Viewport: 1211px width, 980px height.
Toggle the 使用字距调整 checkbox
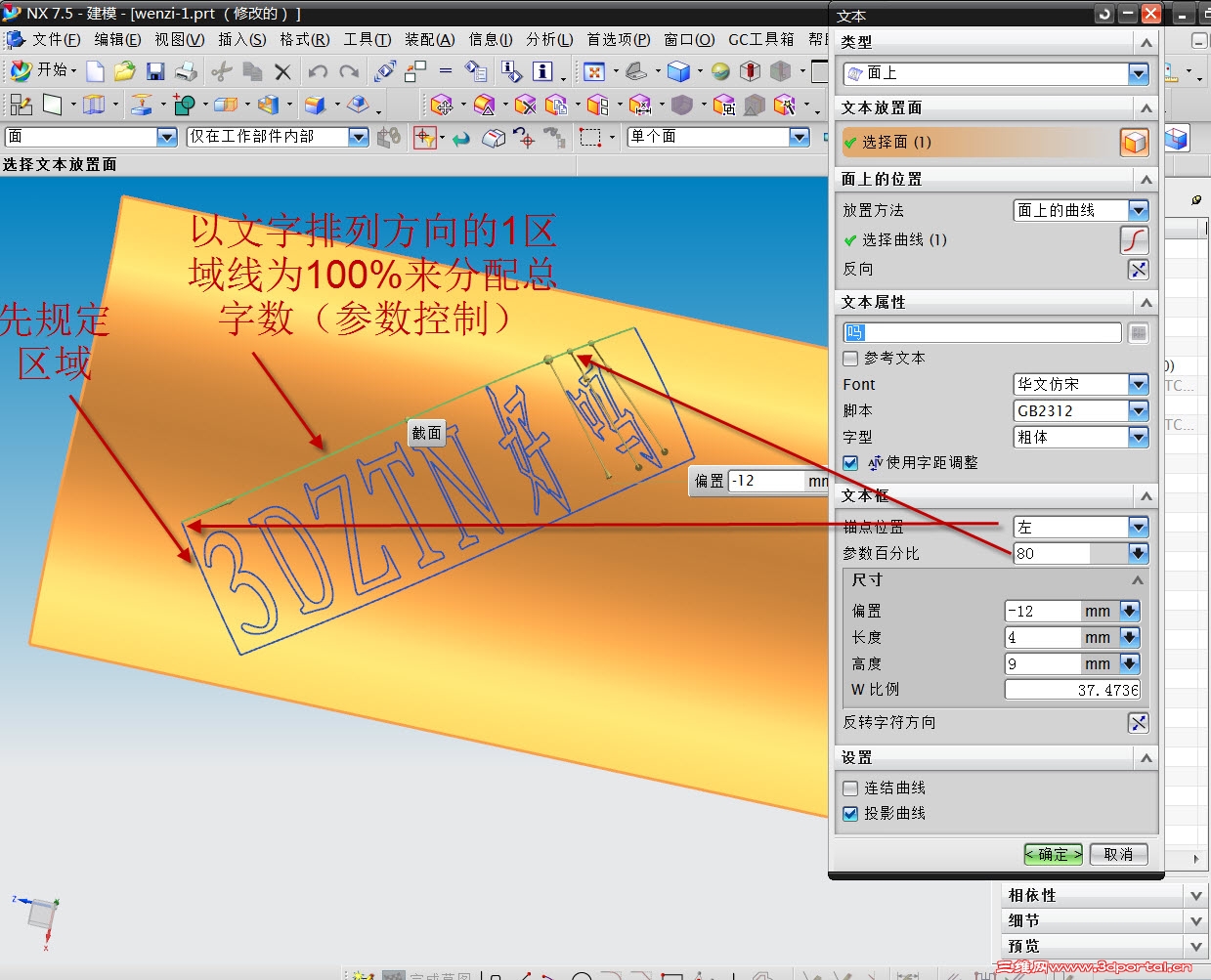850,463
